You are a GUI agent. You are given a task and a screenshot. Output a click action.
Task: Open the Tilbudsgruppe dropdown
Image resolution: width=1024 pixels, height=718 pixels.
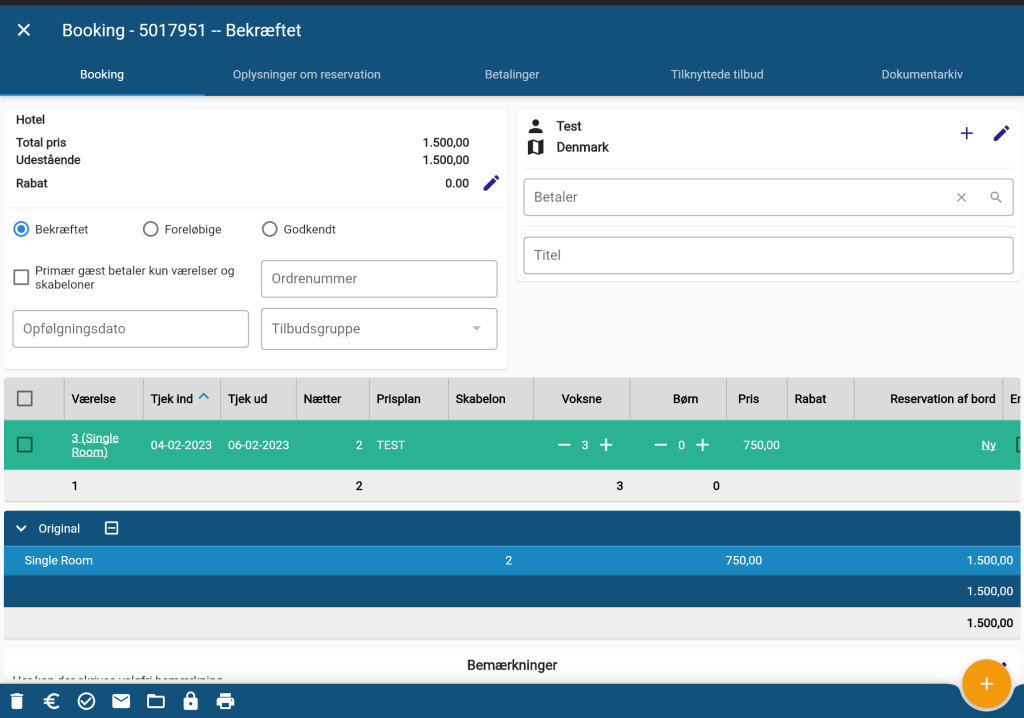point(477,329)
